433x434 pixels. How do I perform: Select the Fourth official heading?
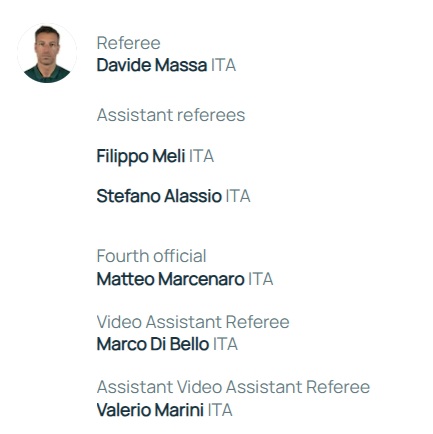pyautogui.click(x=152, y=256)
